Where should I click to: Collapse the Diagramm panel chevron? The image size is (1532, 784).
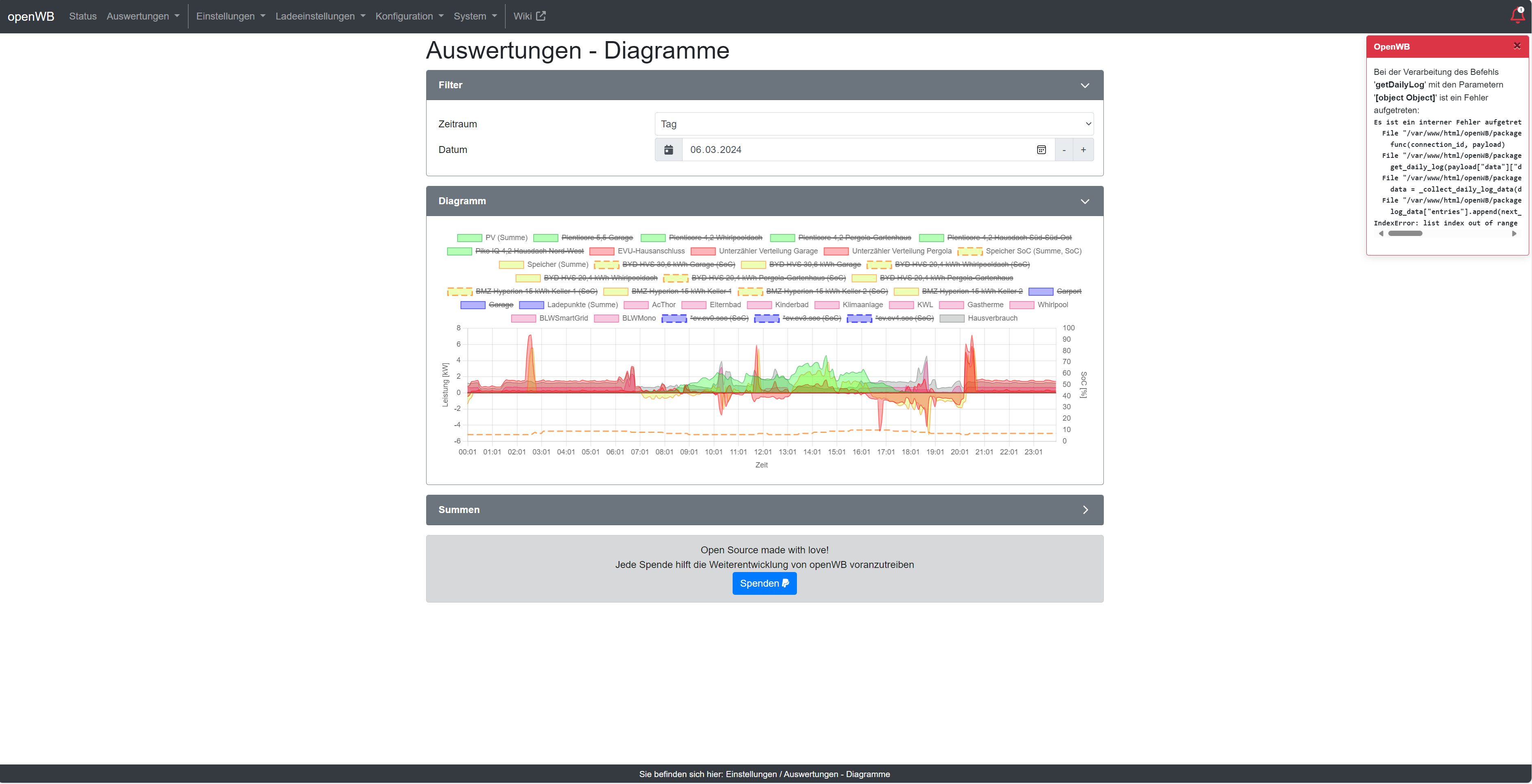(1085, 201)
